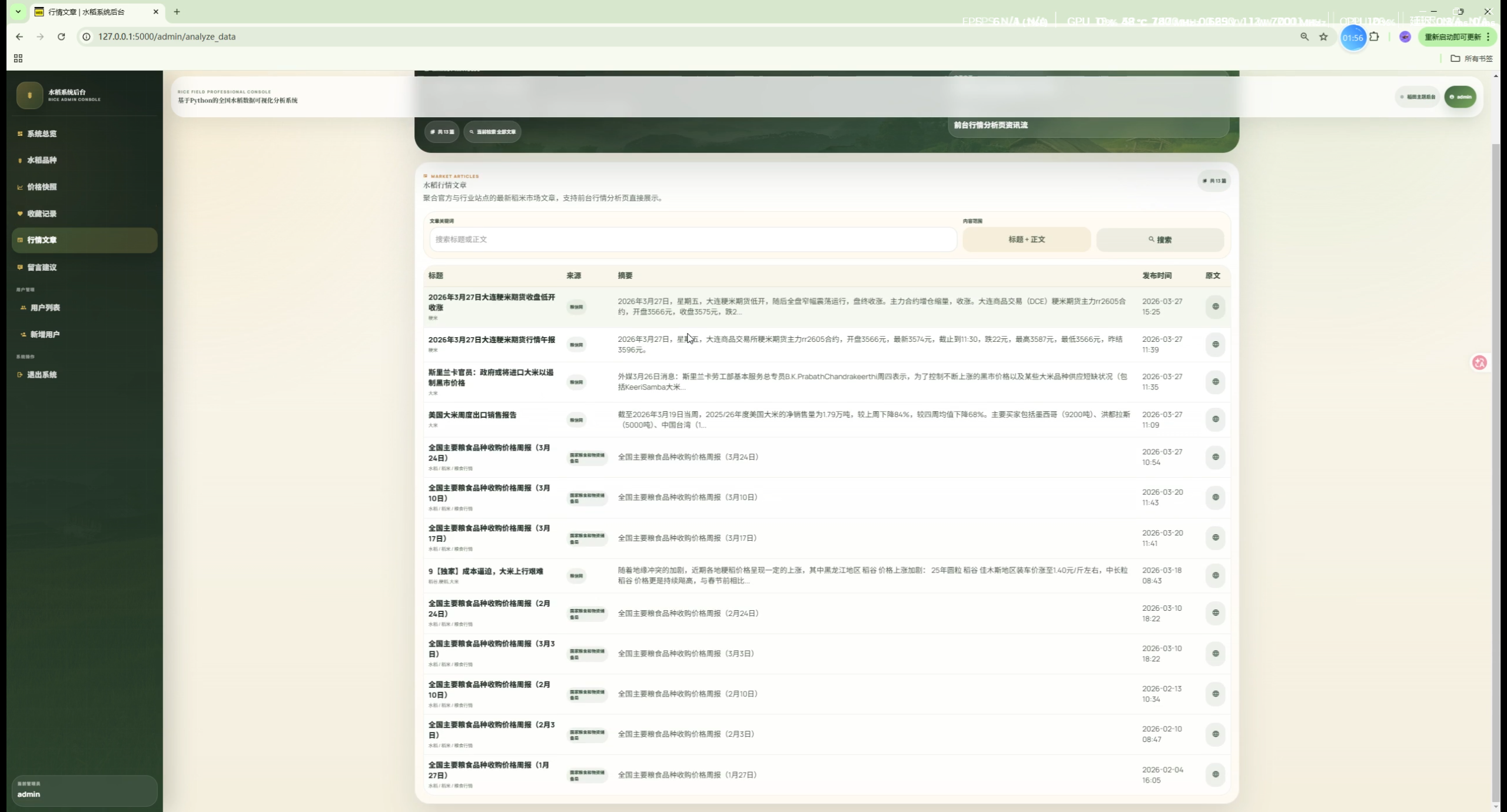Click the blue 01:56 timer bubble
1507x812 pixels.
pos(1353,38)
